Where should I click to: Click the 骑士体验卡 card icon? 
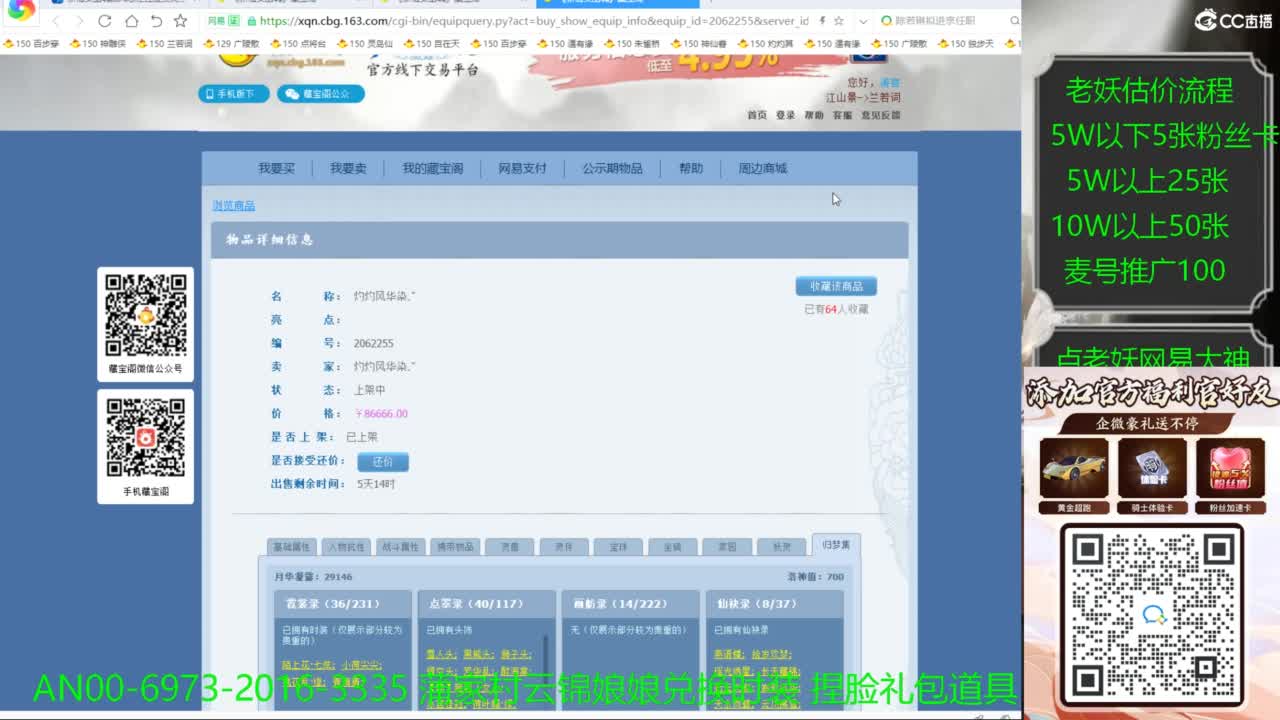tap(1152, 468)
